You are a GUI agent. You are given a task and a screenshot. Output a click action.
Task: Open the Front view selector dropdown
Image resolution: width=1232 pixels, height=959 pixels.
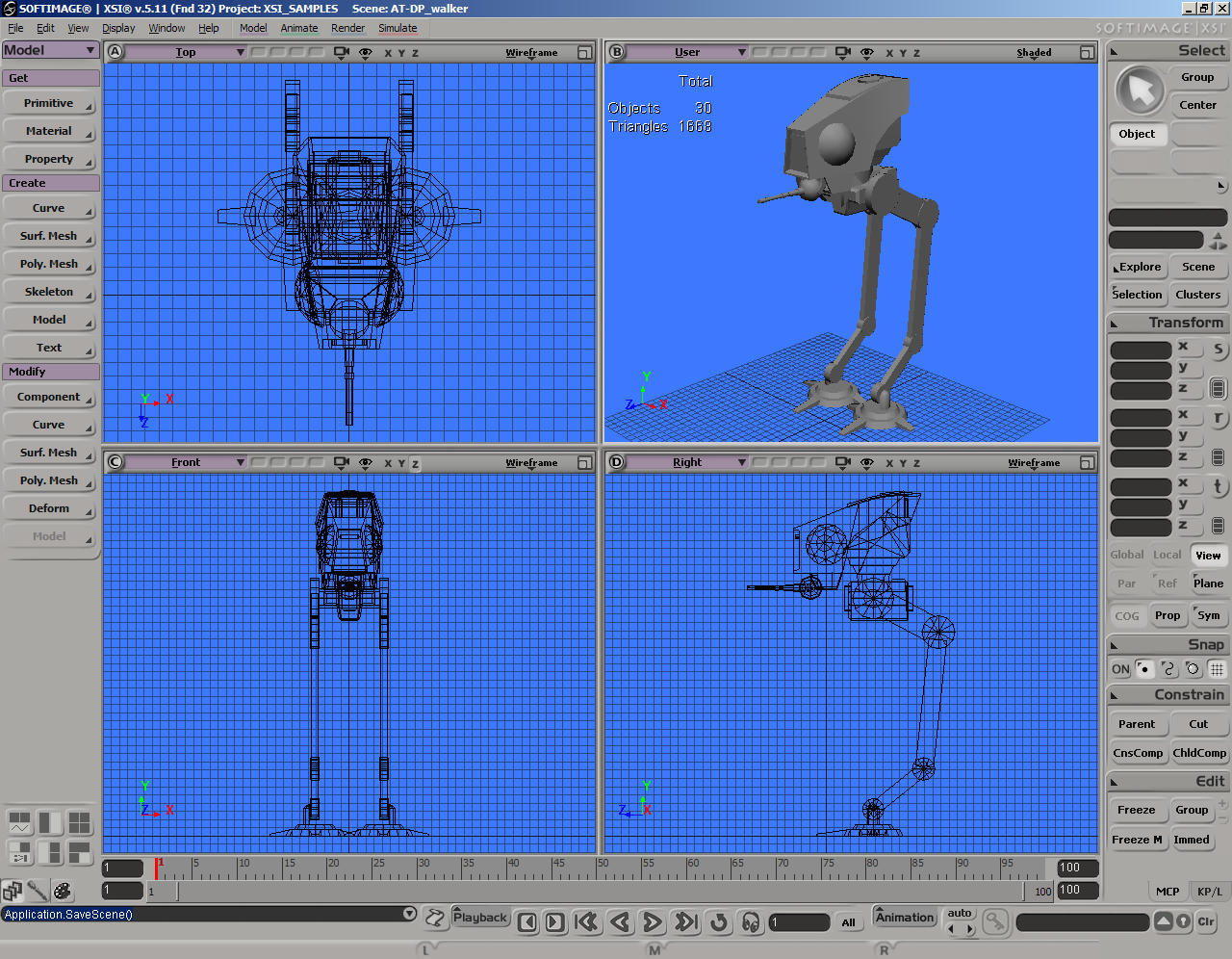point(186,463)
